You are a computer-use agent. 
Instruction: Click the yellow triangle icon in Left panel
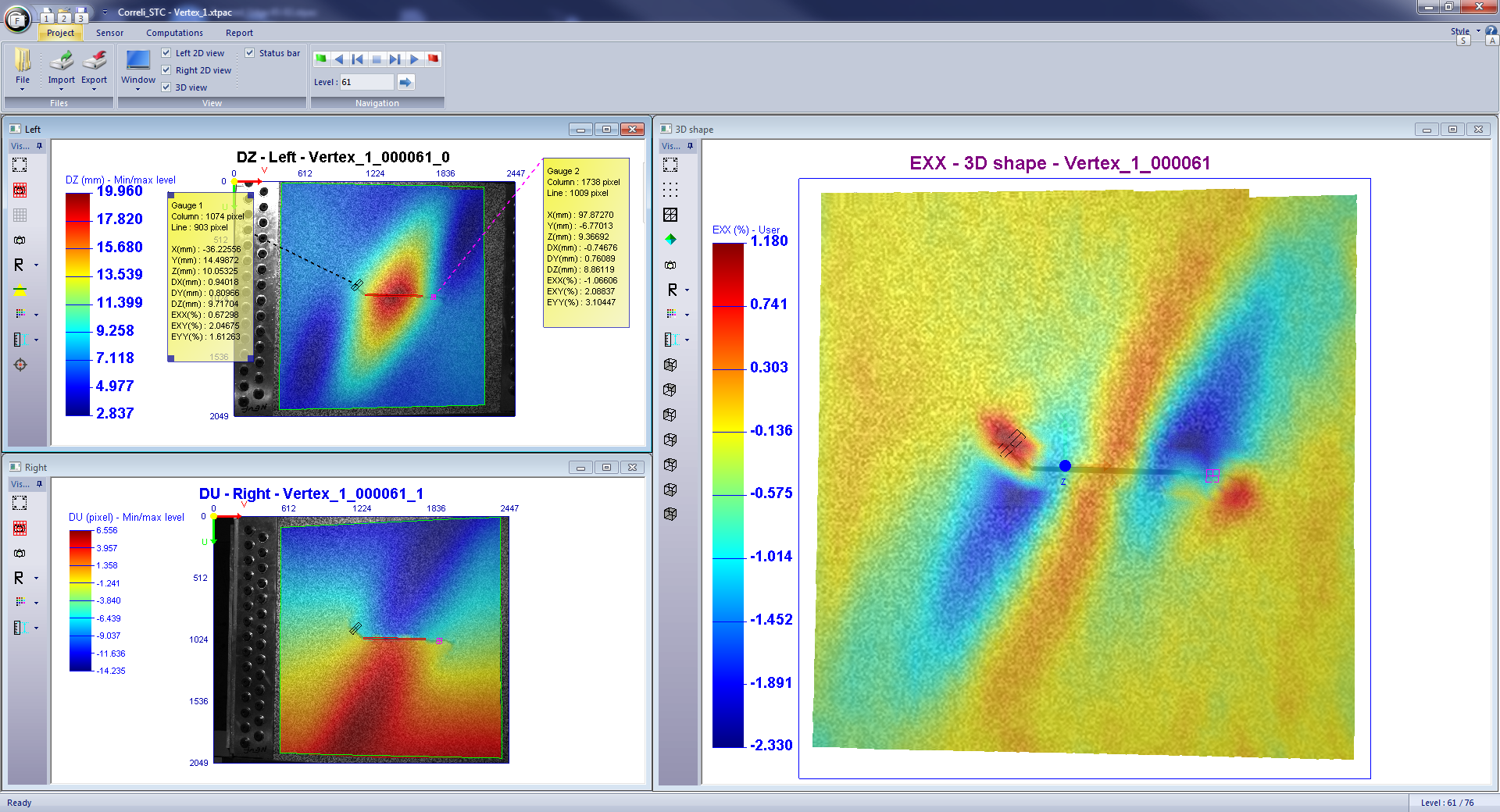(x=20, y=290)
